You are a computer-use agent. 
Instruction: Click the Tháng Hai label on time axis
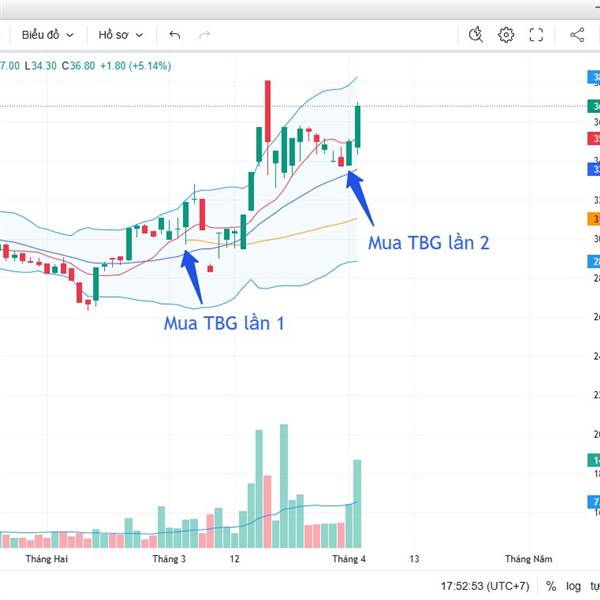tap(47, 559)
